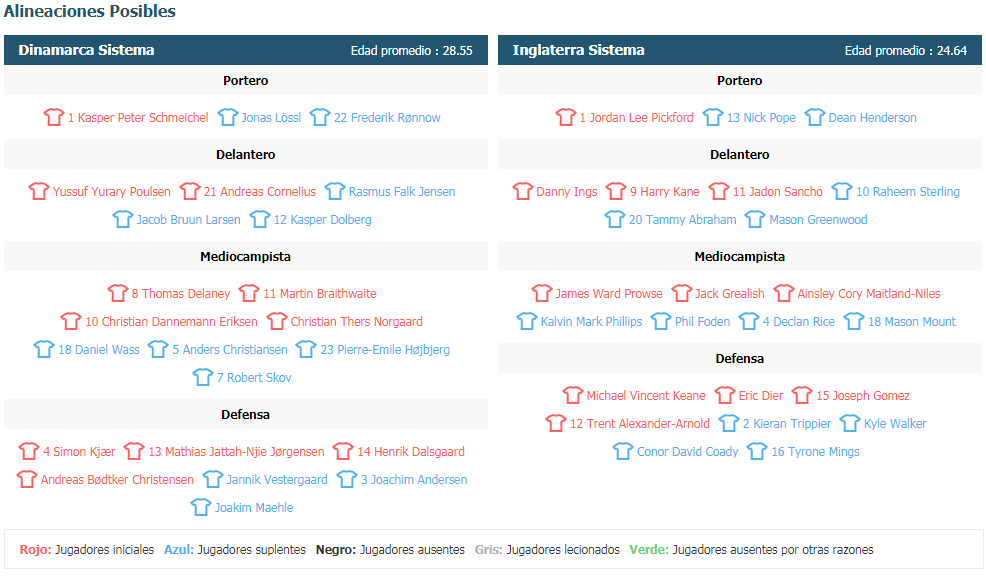
Task: Click the red shirt icon beside Kasper Peter Schmeichel
Action: point(53,117)
